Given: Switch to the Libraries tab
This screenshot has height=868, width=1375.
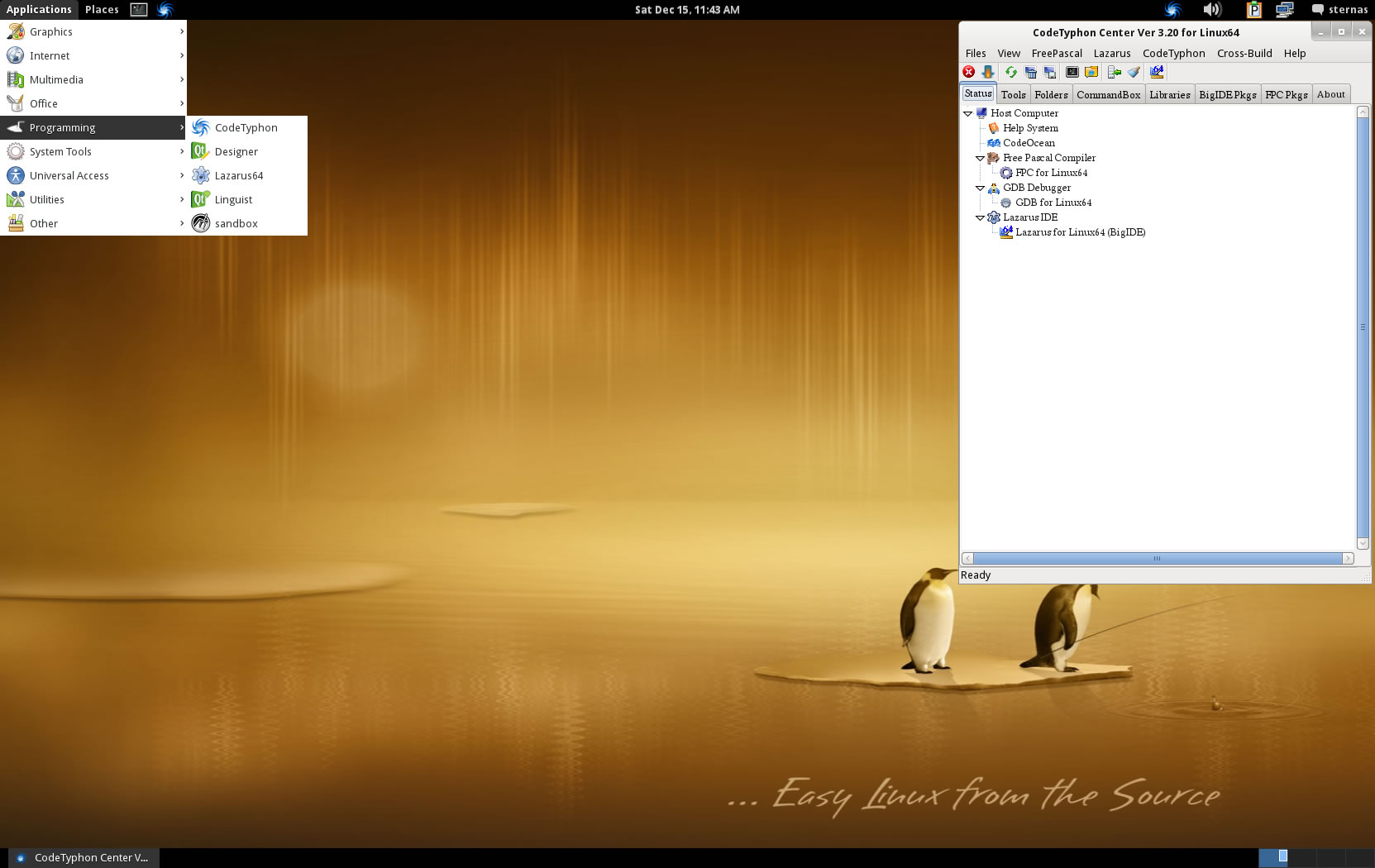Looking at the screenshot, I should pyautogui.click(x=1170, y=94).
